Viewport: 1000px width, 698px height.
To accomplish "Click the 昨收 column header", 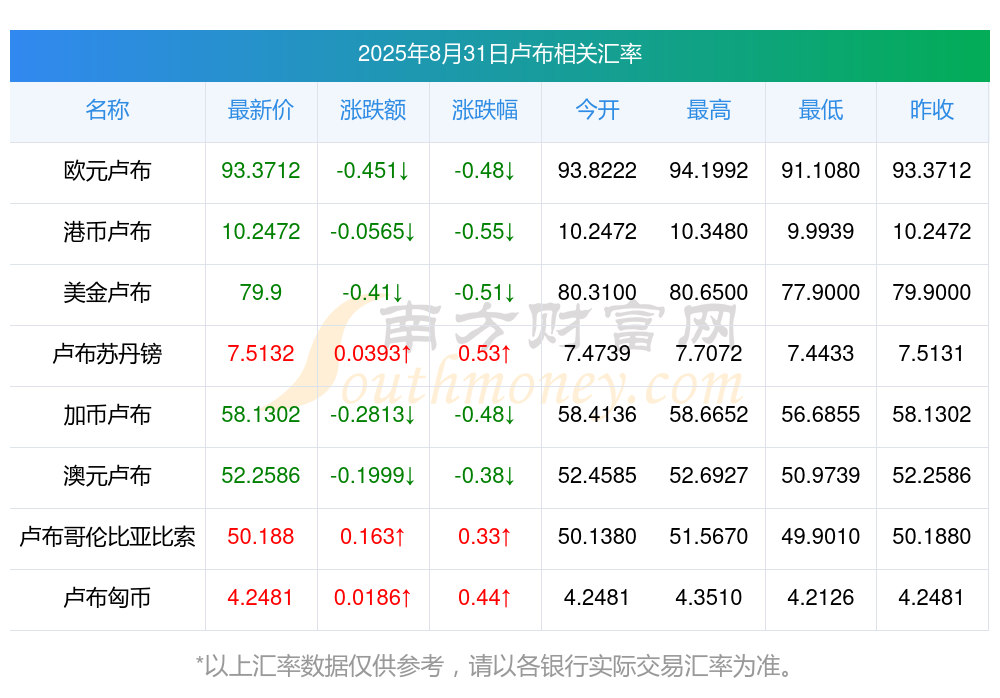I will pos(932,110).
